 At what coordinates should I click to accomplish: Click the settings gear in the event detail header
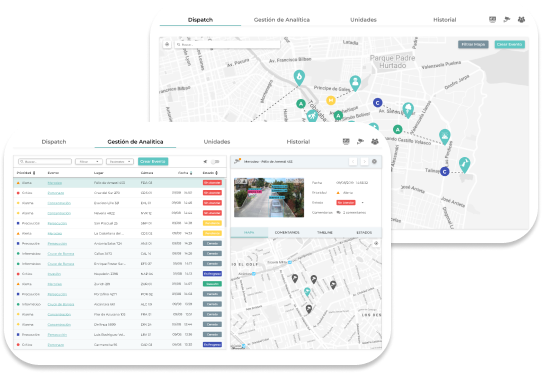(x=374, y=161)
